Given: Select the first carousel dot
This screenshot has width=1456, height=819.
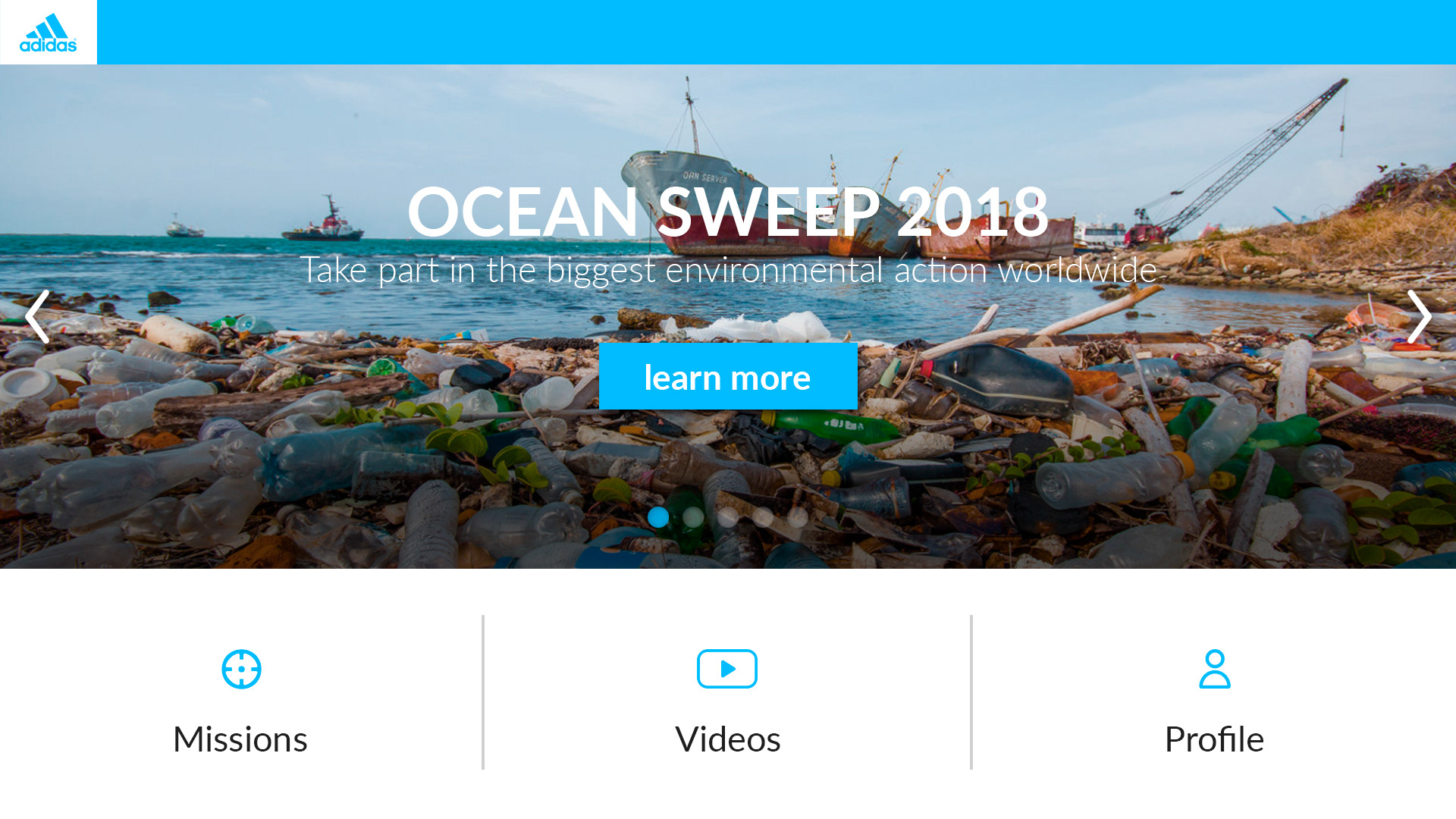Looking at the screenshot, I should tap(658, 517).
